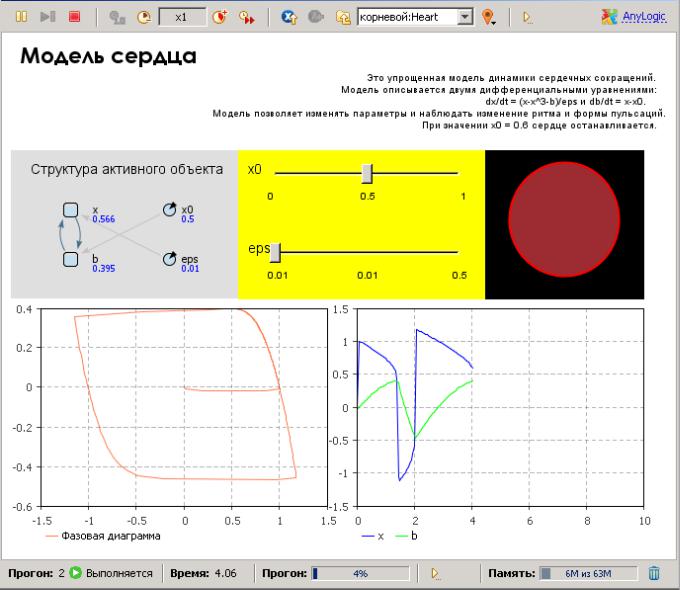Click the red heart circle animation
The image size is (680, 590).
564,220
